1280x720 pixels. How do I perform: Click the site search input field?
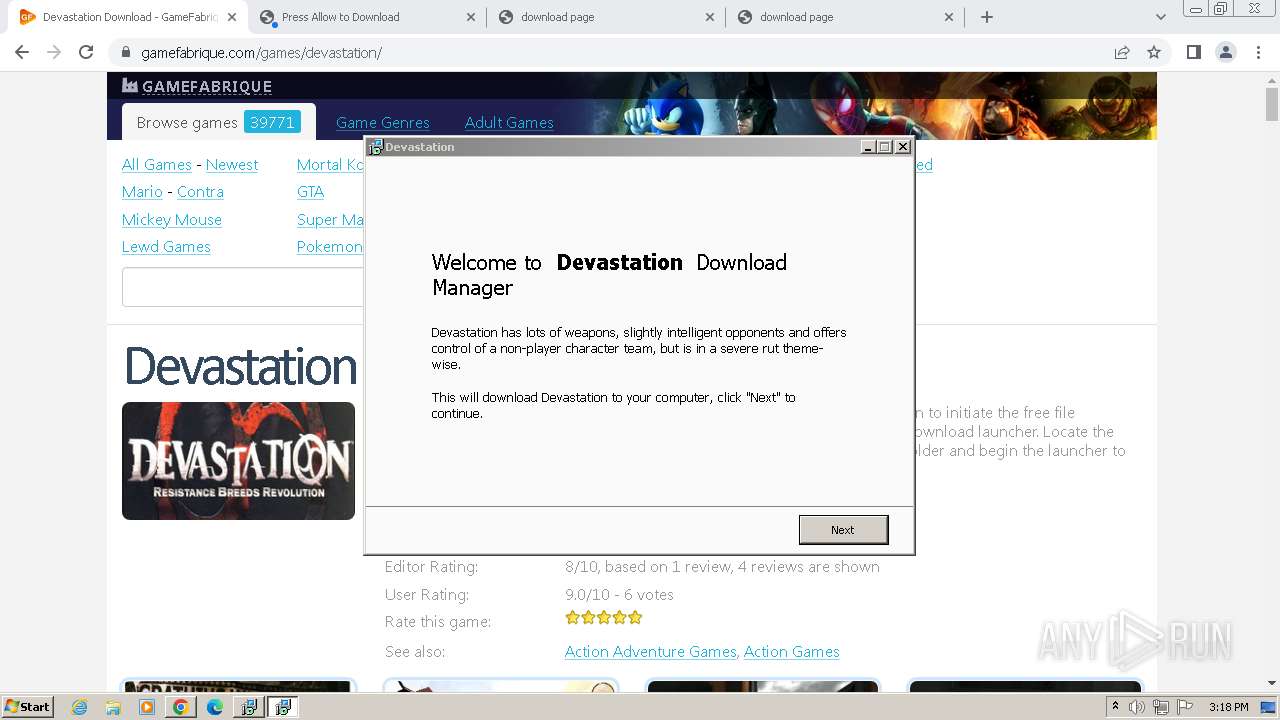click(x=243, y=287)
